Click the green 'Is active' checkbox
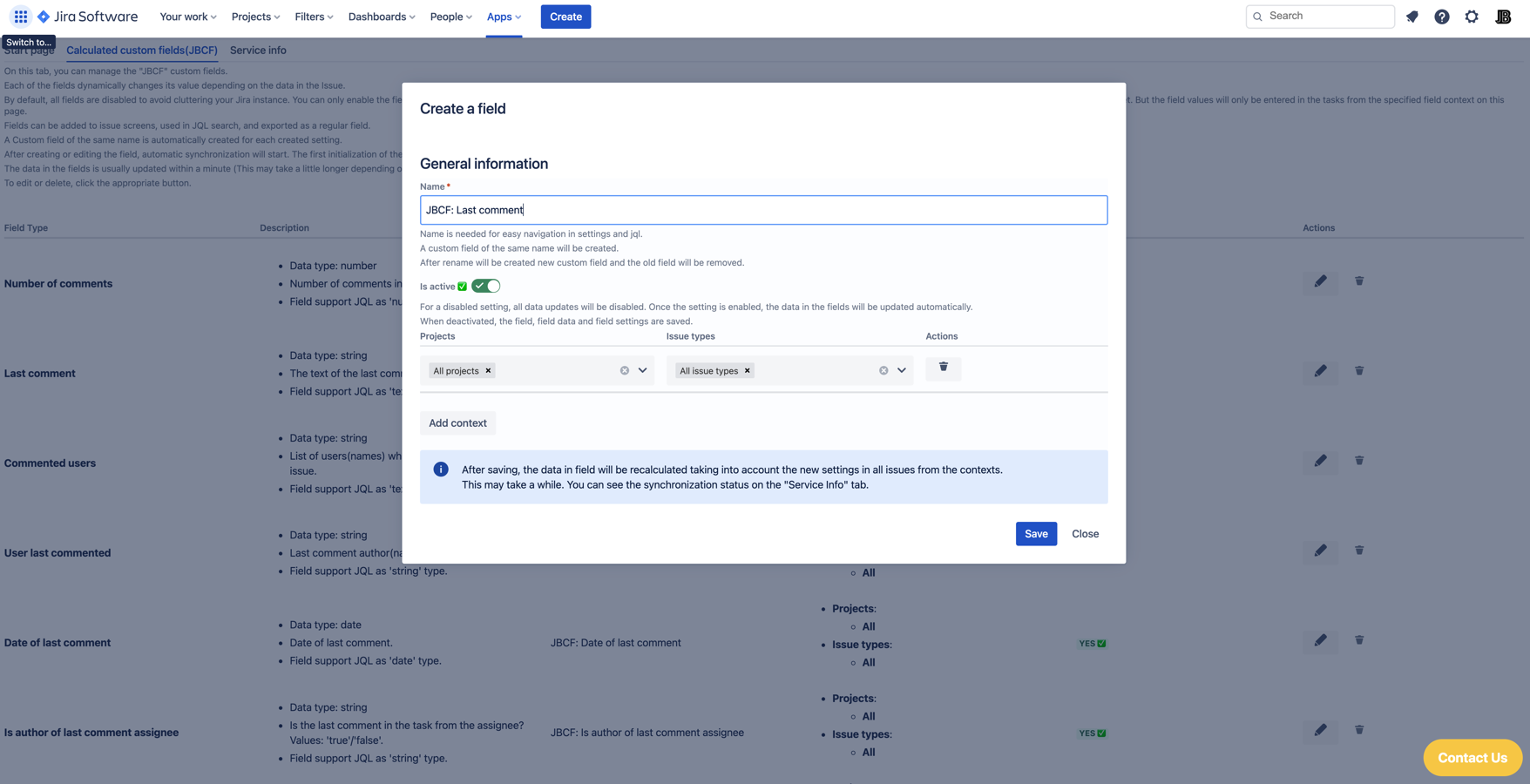The width and height of the screenshot is (1530, 784). (463, 287)
